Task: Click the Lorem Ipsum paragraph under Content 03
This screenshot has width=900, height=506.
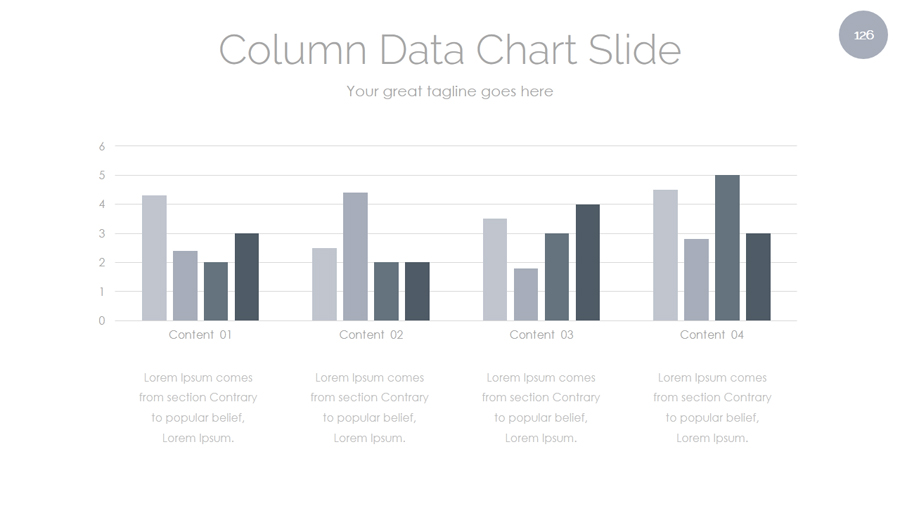Action: coord(541,408)
